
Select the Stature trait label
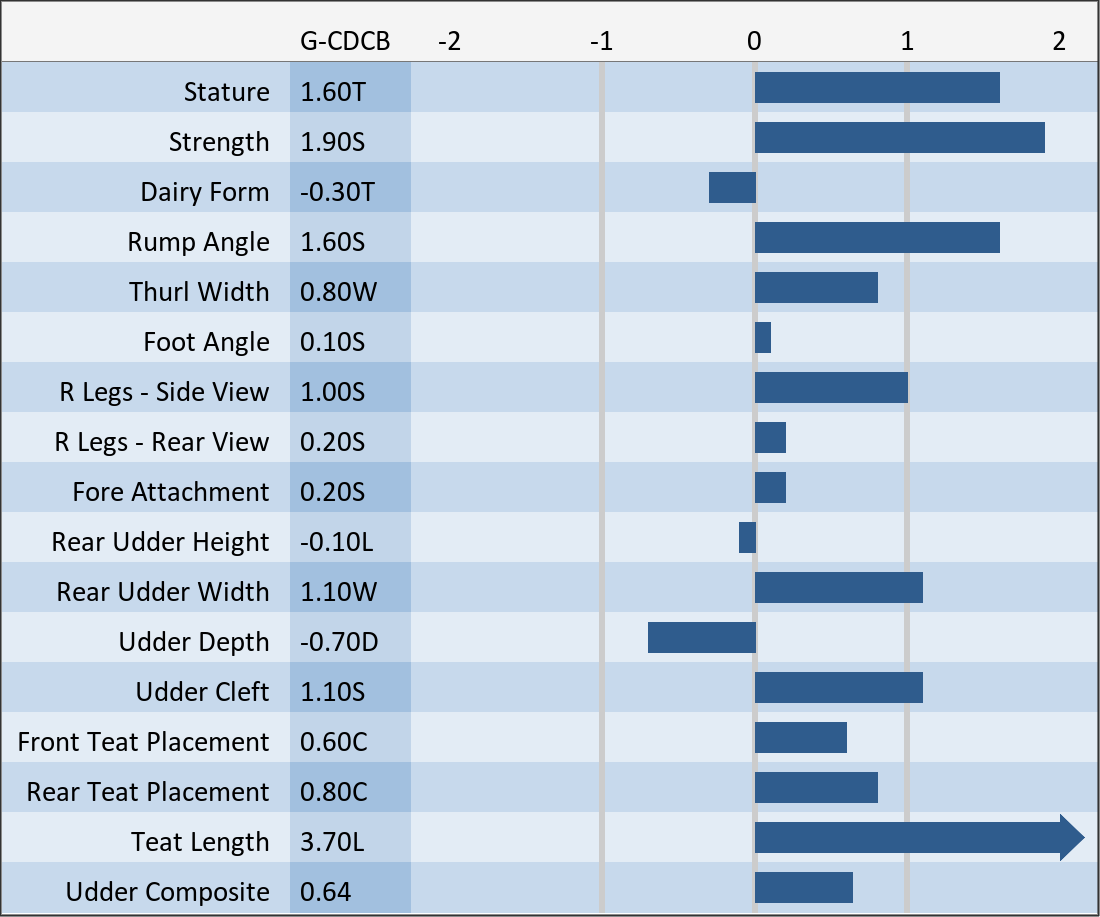coord(226,92)
